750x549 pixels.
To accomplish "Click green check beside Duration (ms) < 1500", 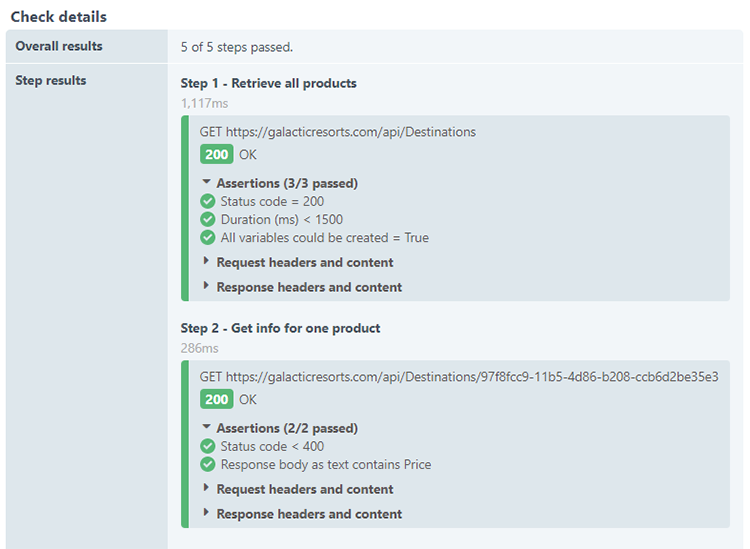I will coord(208,220).
